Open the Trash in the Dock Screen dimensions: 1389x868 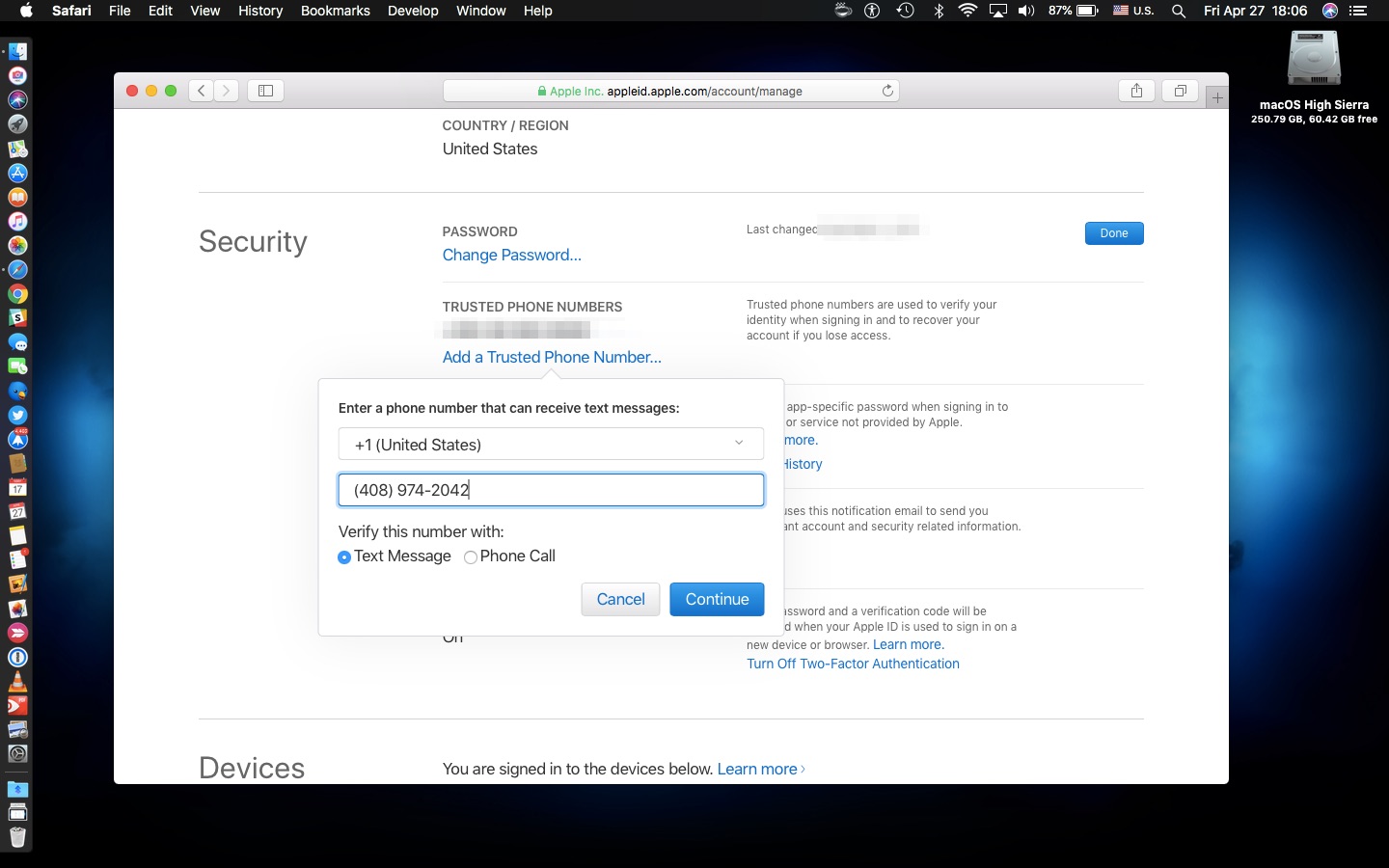click(x=17, y=836)
